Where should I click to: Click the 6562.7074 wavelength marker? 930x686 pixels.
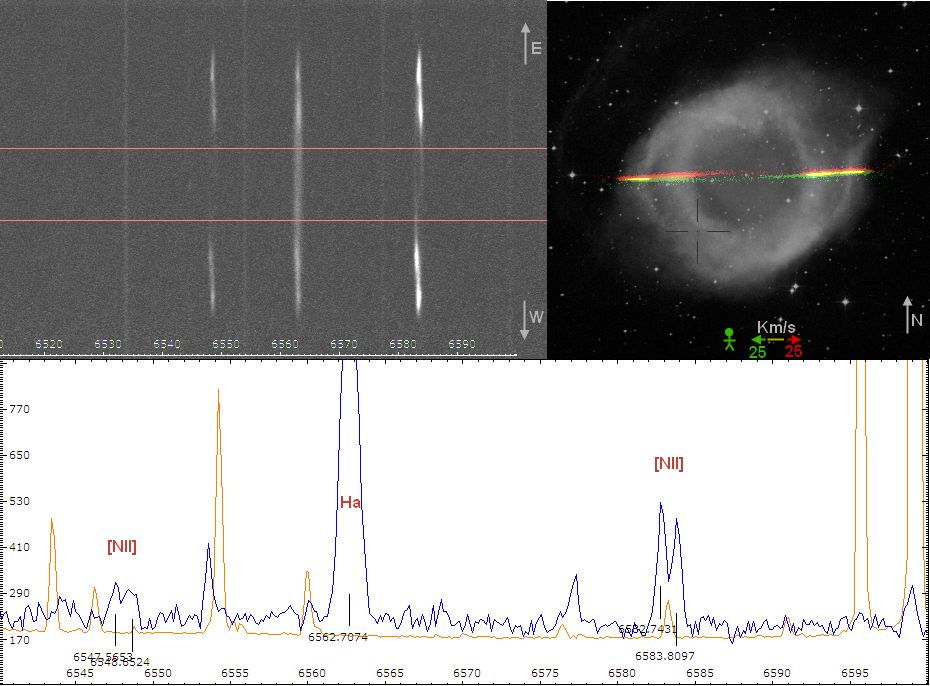pos(338,636)
